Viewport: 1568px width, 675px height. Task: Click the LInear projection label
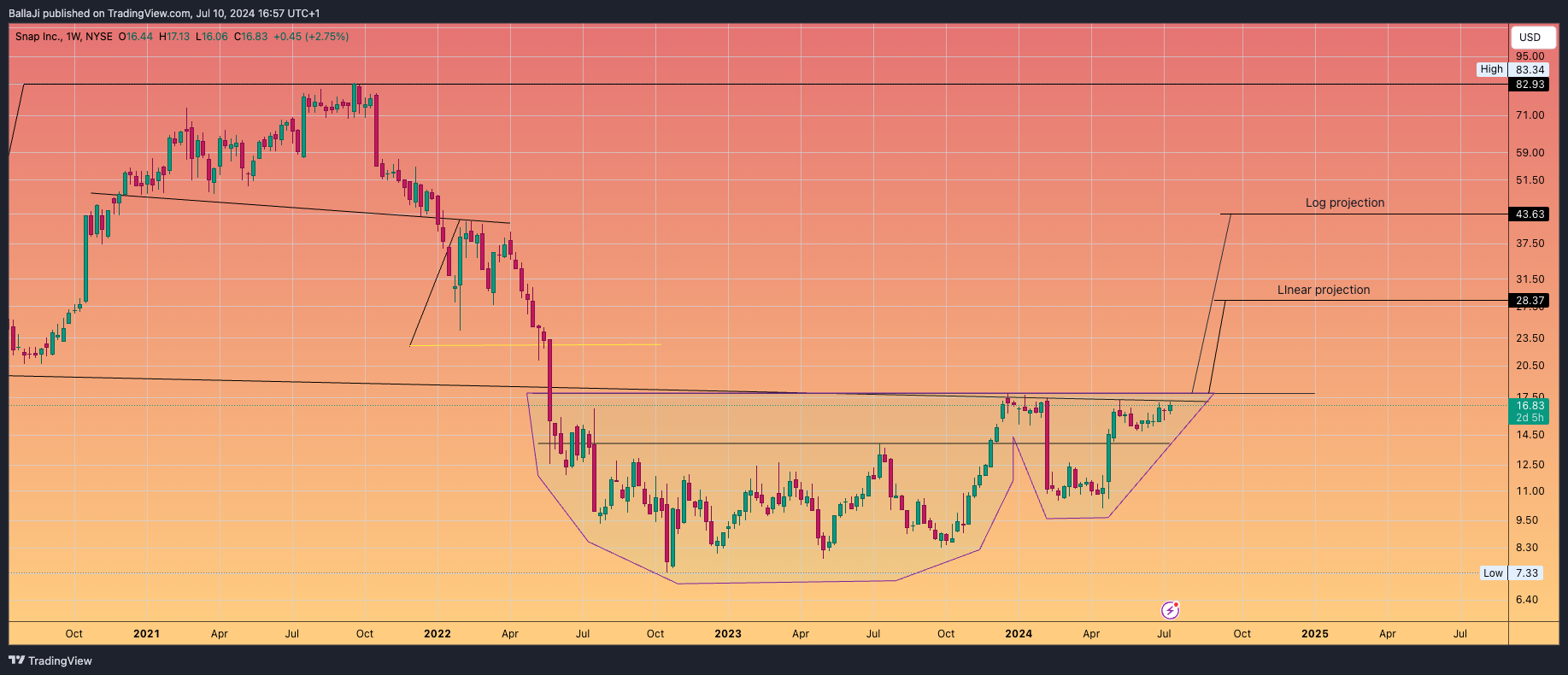[1324, 290]
